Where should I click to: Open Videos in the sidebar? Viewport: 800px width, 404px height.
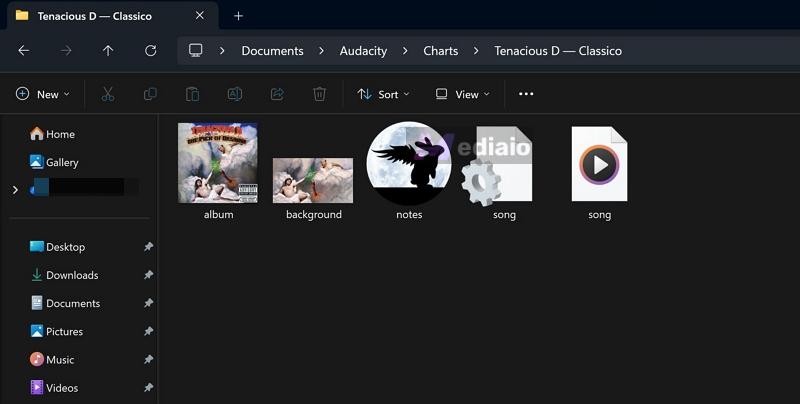(54, 388)
